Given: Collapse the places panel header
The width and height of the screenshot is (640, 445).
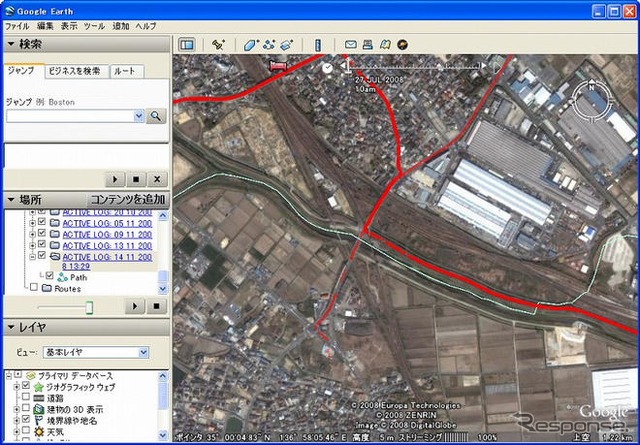Looking at the screenshot, I should [x=45, y=200].
